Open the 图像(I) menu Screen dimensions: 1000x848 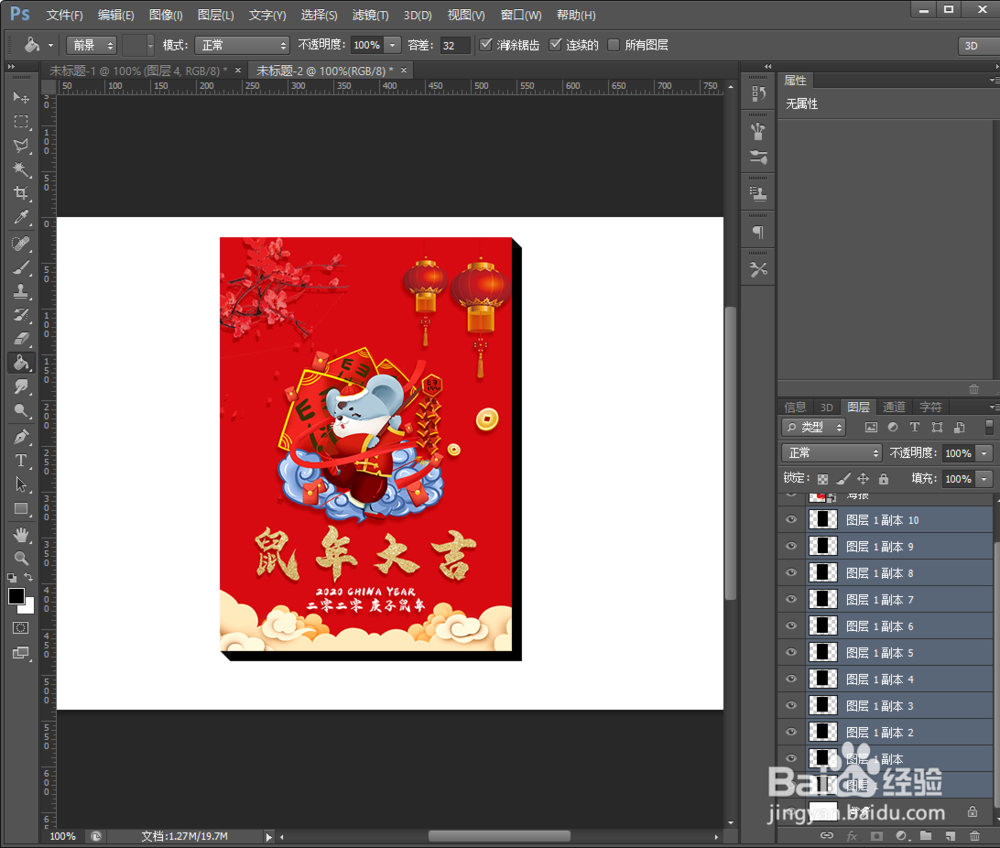click(165, 15)
